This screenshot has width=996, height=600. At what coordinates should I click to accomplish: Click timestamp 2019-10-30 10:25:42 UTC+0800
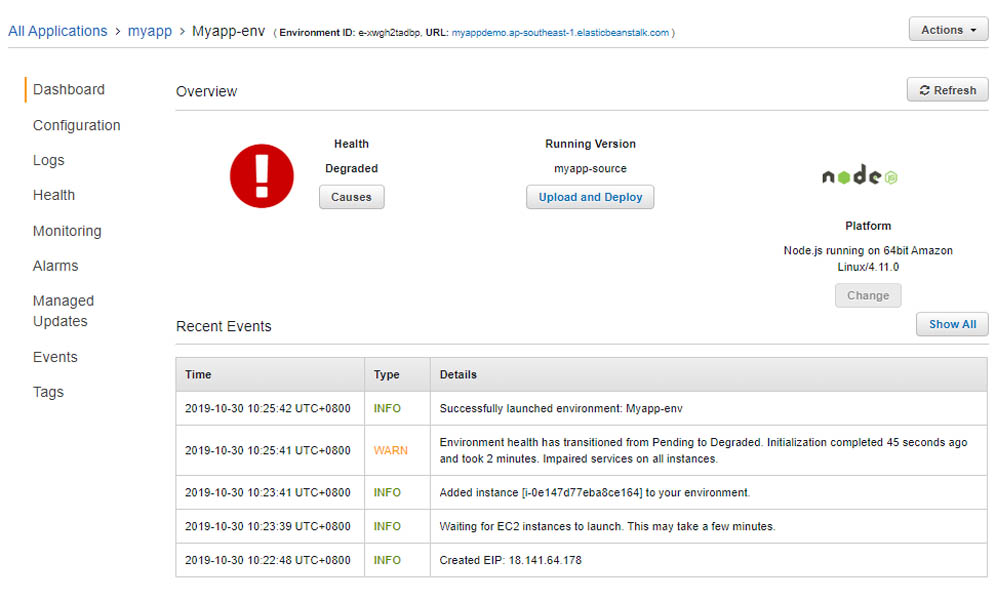click(267, 408)
